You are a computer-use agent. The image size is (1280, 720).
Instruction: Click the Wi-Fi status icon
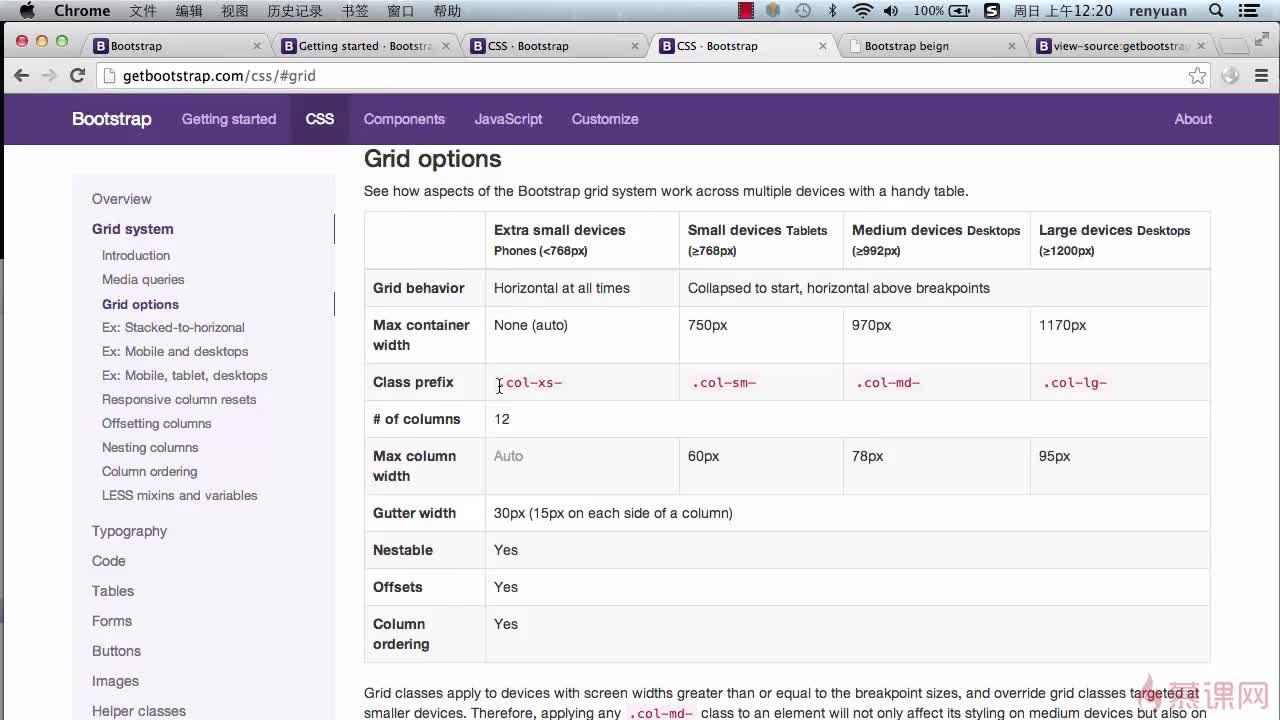coord(863,11)
